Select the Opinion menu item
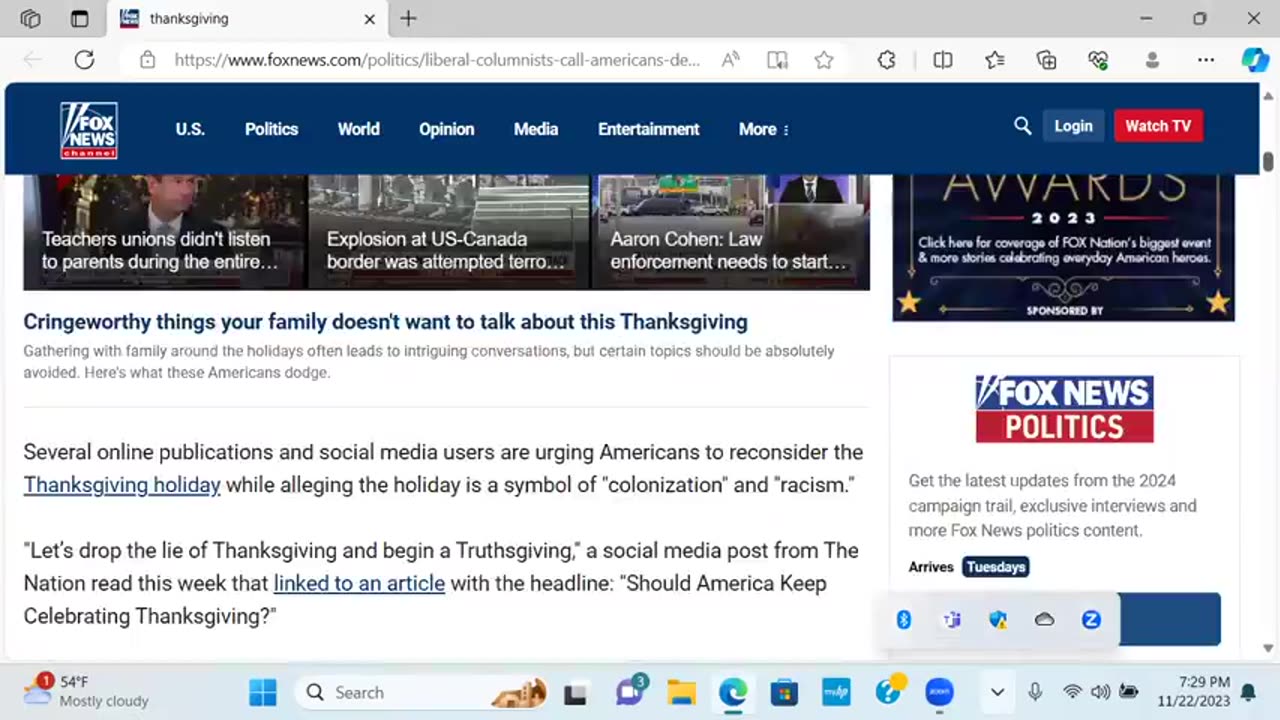 [x=446, y=129]
